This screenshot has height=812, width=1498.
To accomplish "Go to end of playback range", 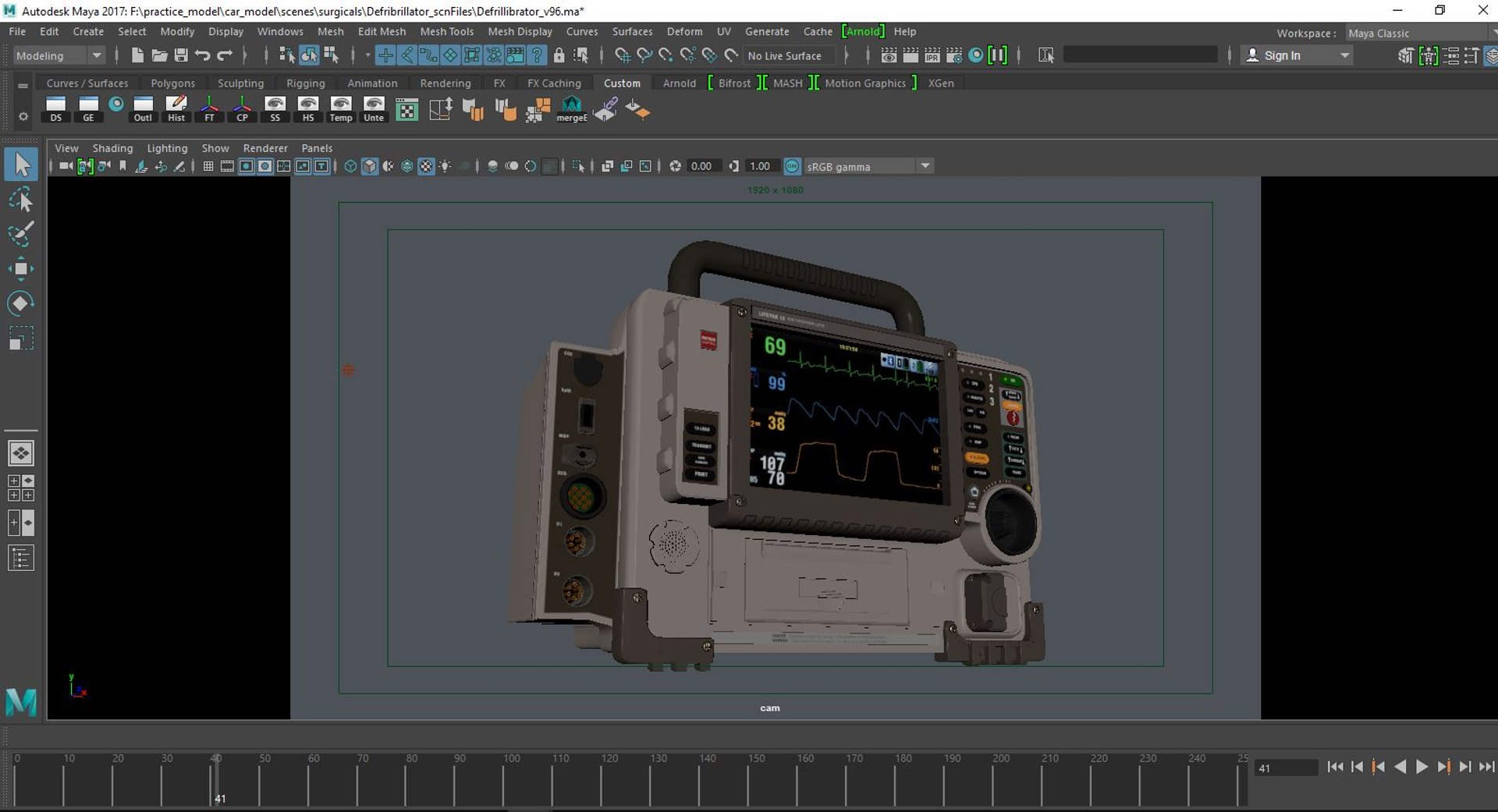I will coord(1487,767).
